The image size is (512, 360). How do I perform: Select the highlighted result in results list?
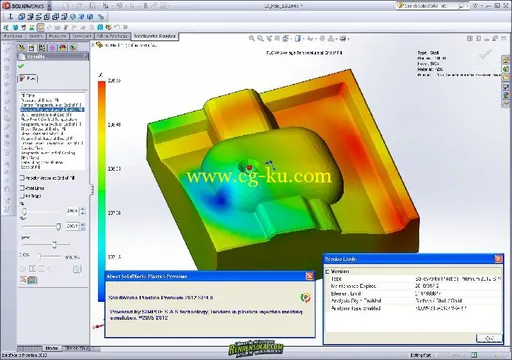coord(52,110)
